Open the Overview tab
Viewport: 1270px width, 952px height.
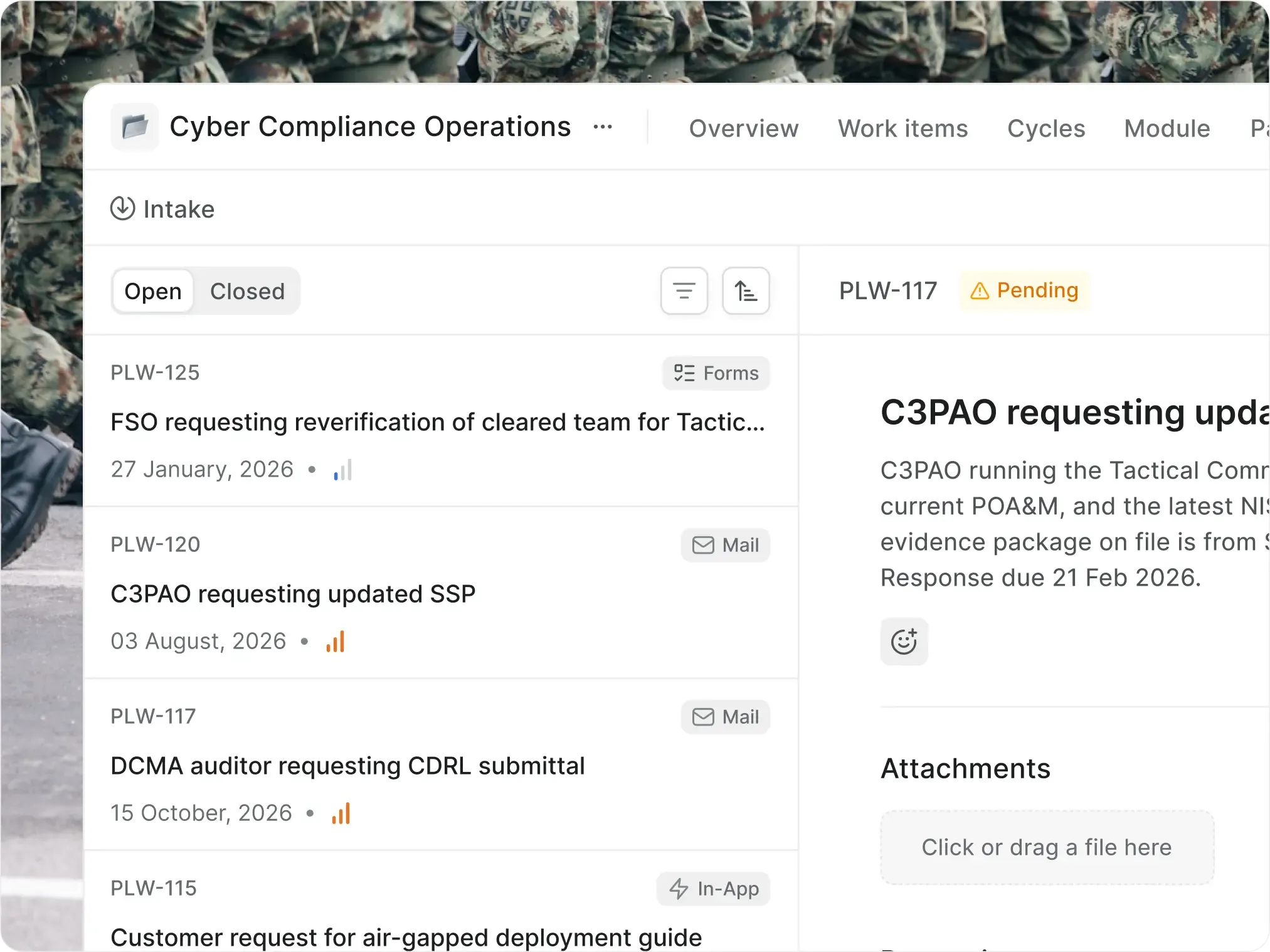pyautogui.click(x=744, y=128)
